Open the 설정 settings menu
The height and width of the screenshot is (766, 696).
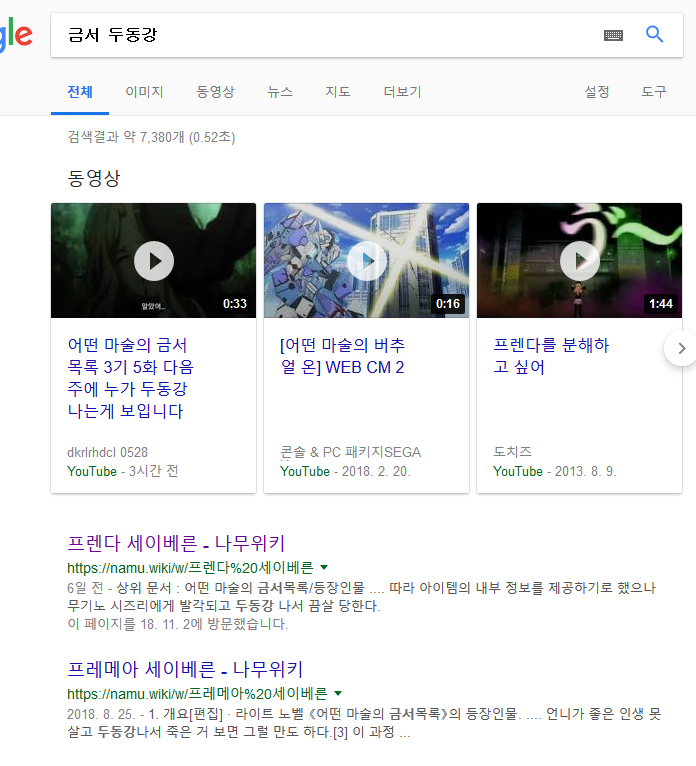tap(597, 92)
